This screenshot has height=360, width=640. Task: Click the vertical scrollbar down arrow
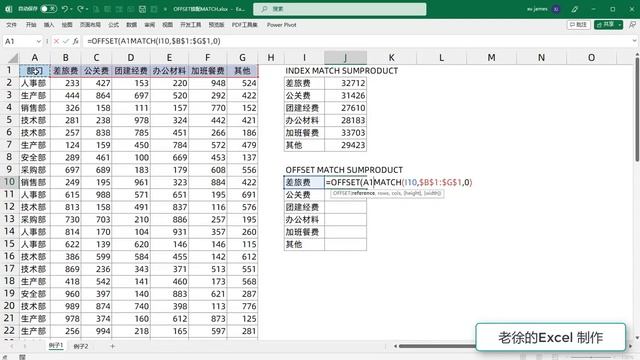point(637,338)
